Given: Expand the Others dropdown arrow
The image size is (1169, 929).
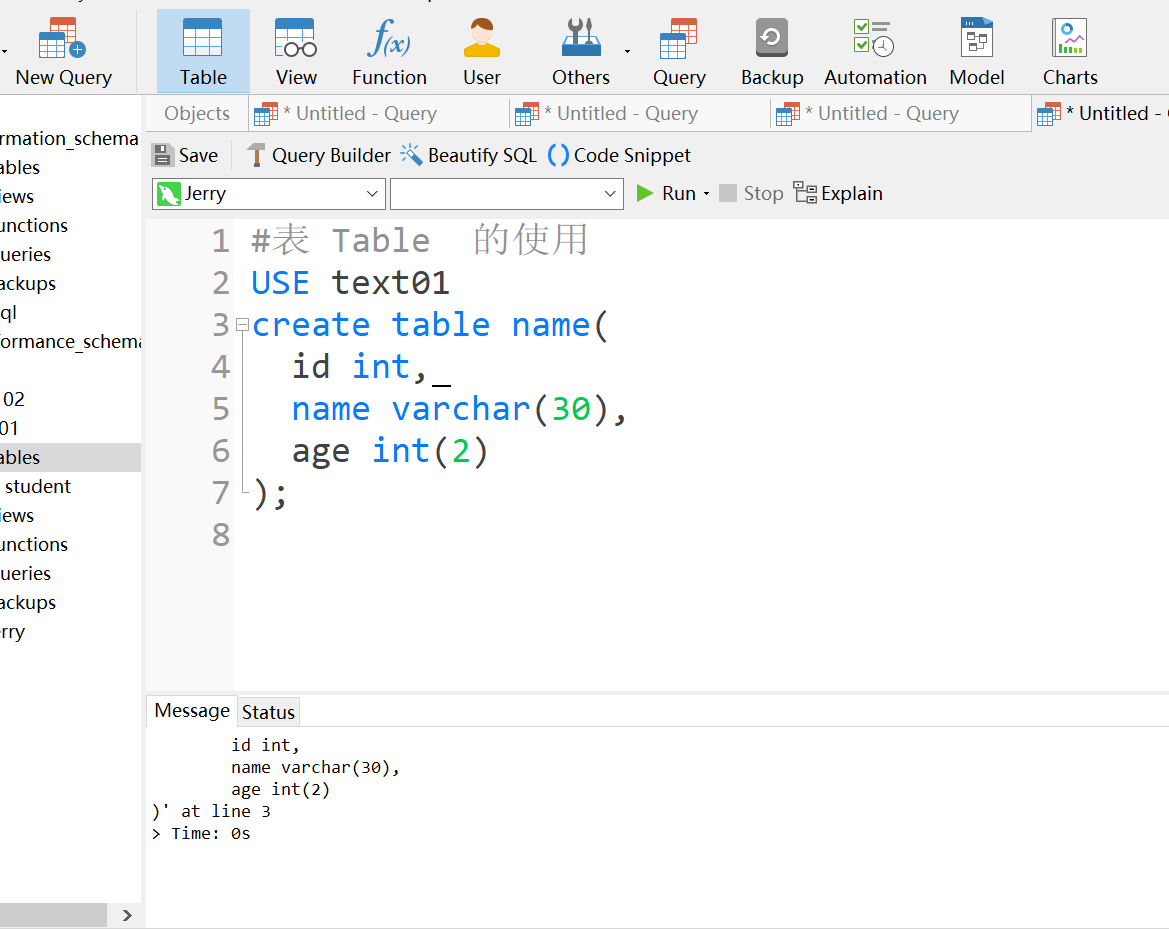Looking at the screenshot, I should (627, 51).
